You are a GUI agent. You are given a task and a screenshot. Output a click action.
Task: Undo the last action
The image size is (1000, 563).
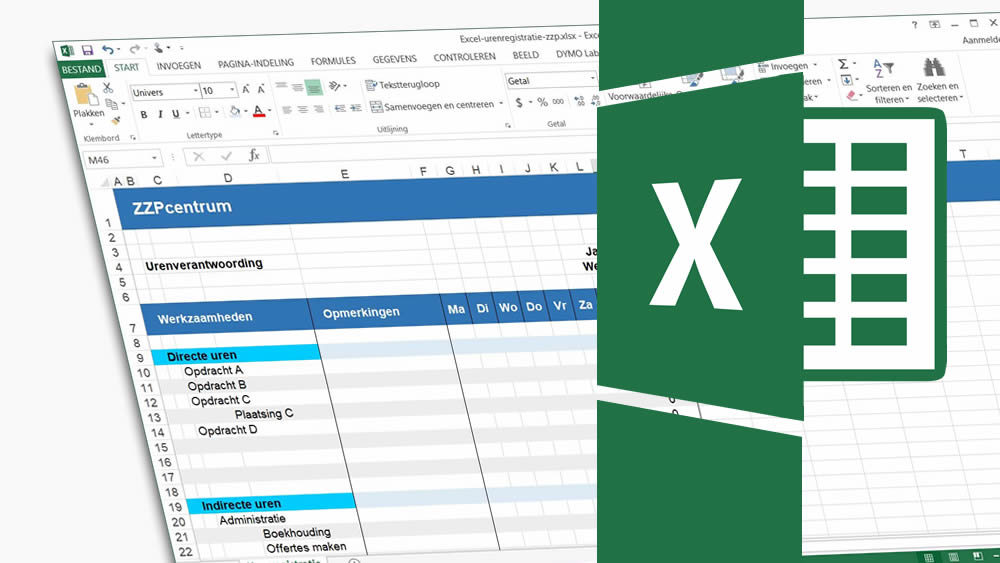tap(108, 50)
